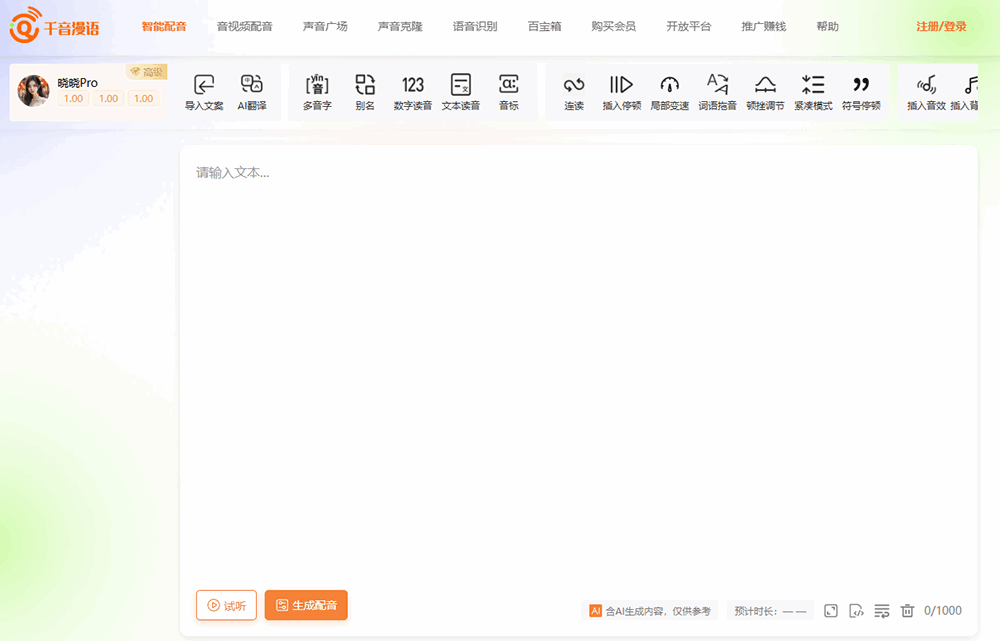Select the 音标 phonetic symbol tool
Image resolution: width=1000 pixels, height=641 pixels.
(x=508, y=92)
